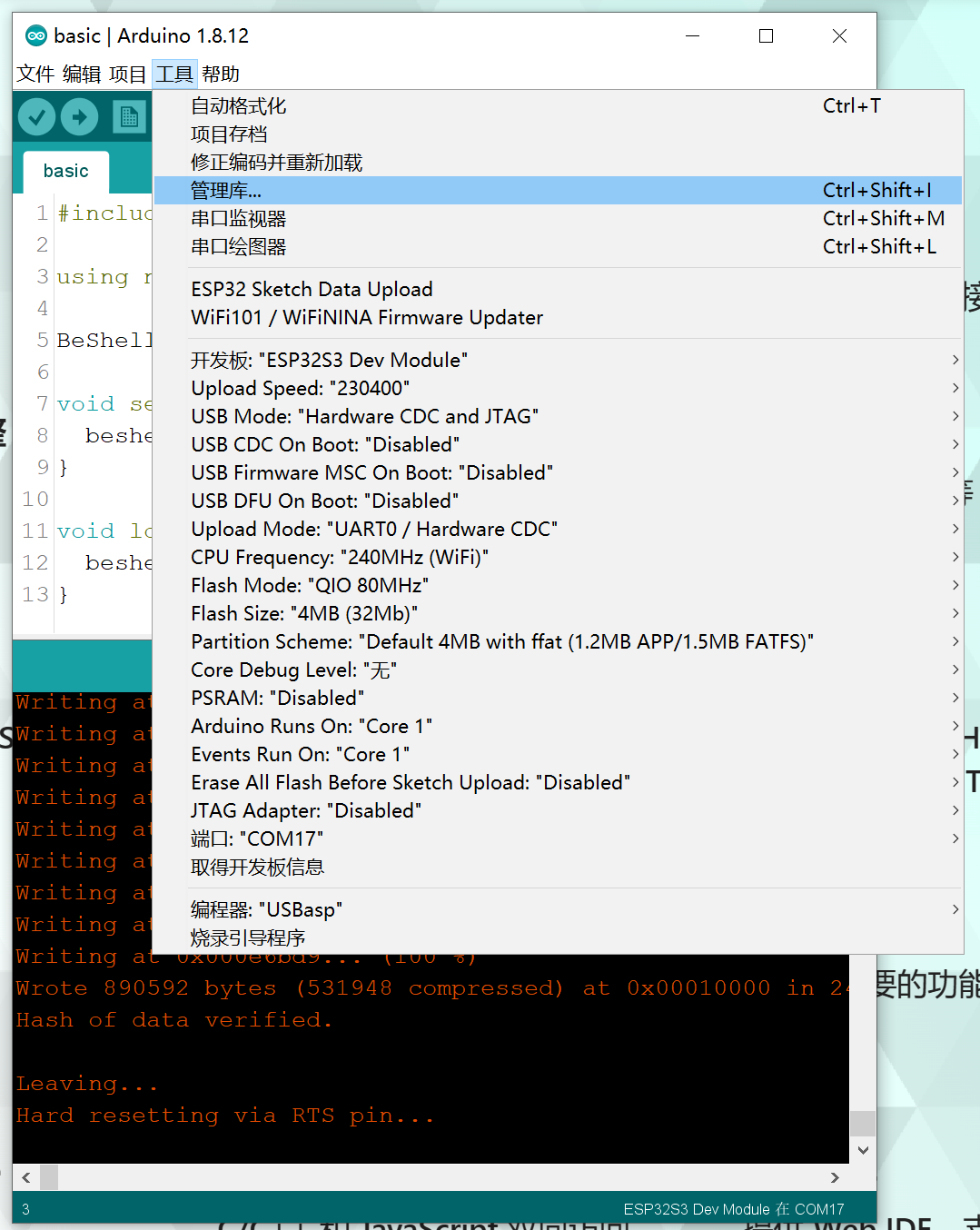980x1230 pixels.
Task: Click code line 11 starting 'void lo'
Action: pyautogui.click(x=104, y=531)
